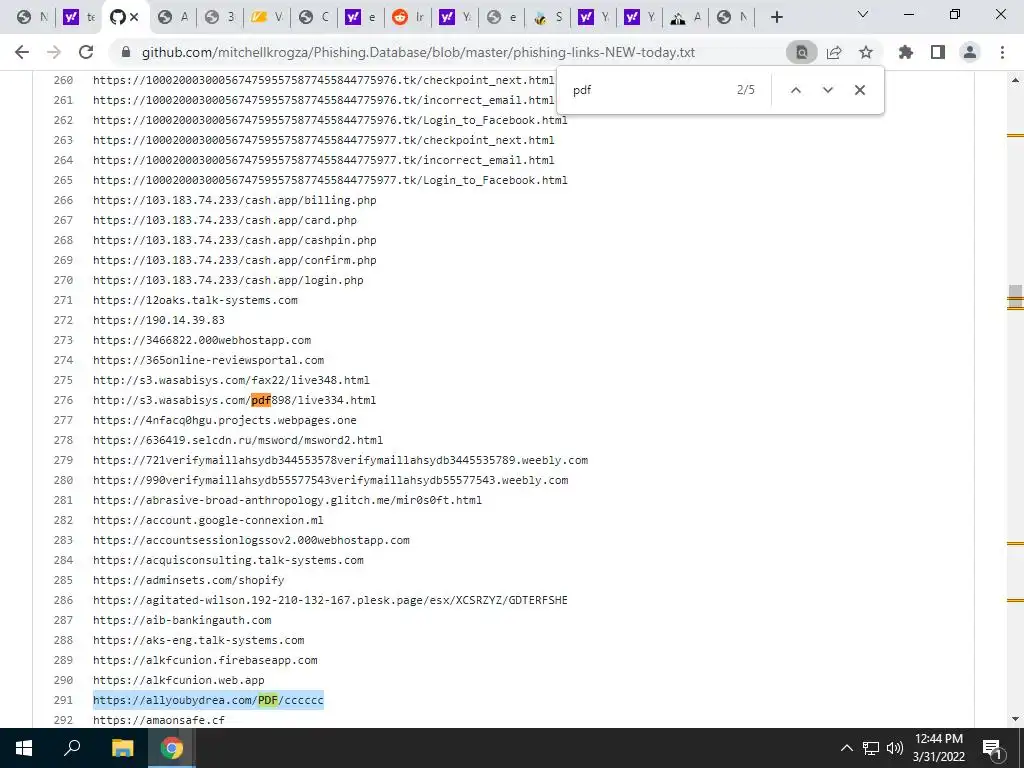This screenshot has height=768, width=1024.
Task: Click the amaonsafe.cf line
Action: [x=159, y=720]
